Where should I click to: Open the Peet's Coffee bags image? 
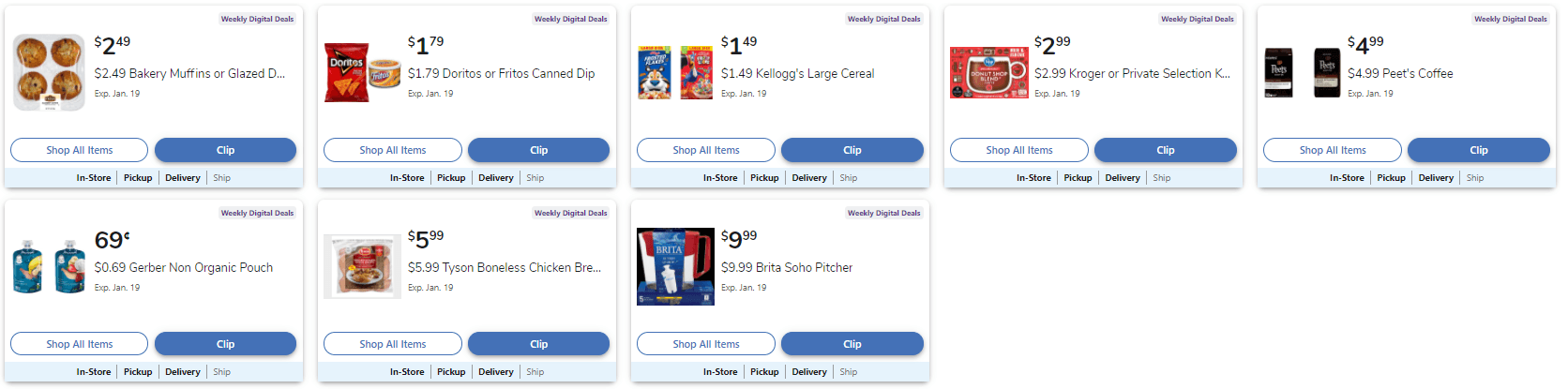coord(1302,72)
